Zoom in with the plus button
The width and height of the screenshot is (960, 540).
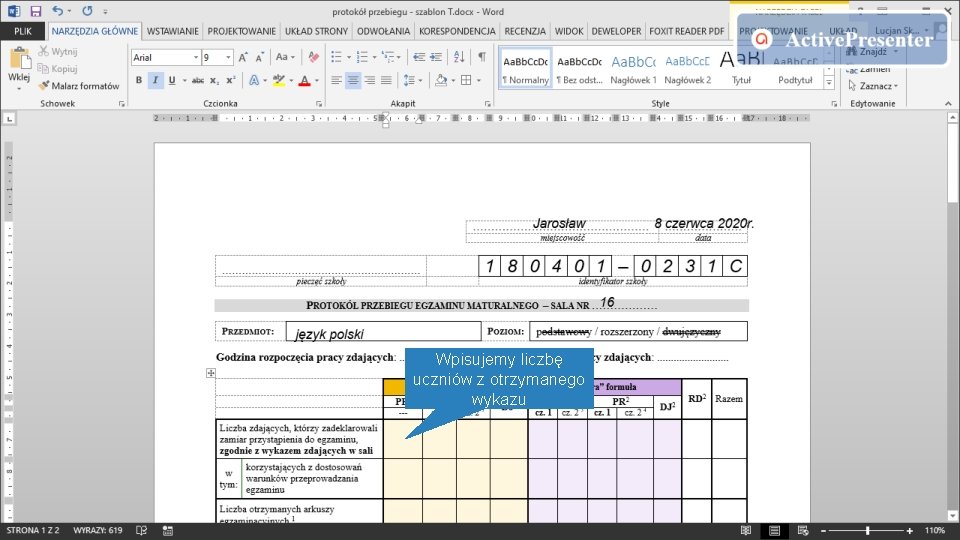coord(910,531)
